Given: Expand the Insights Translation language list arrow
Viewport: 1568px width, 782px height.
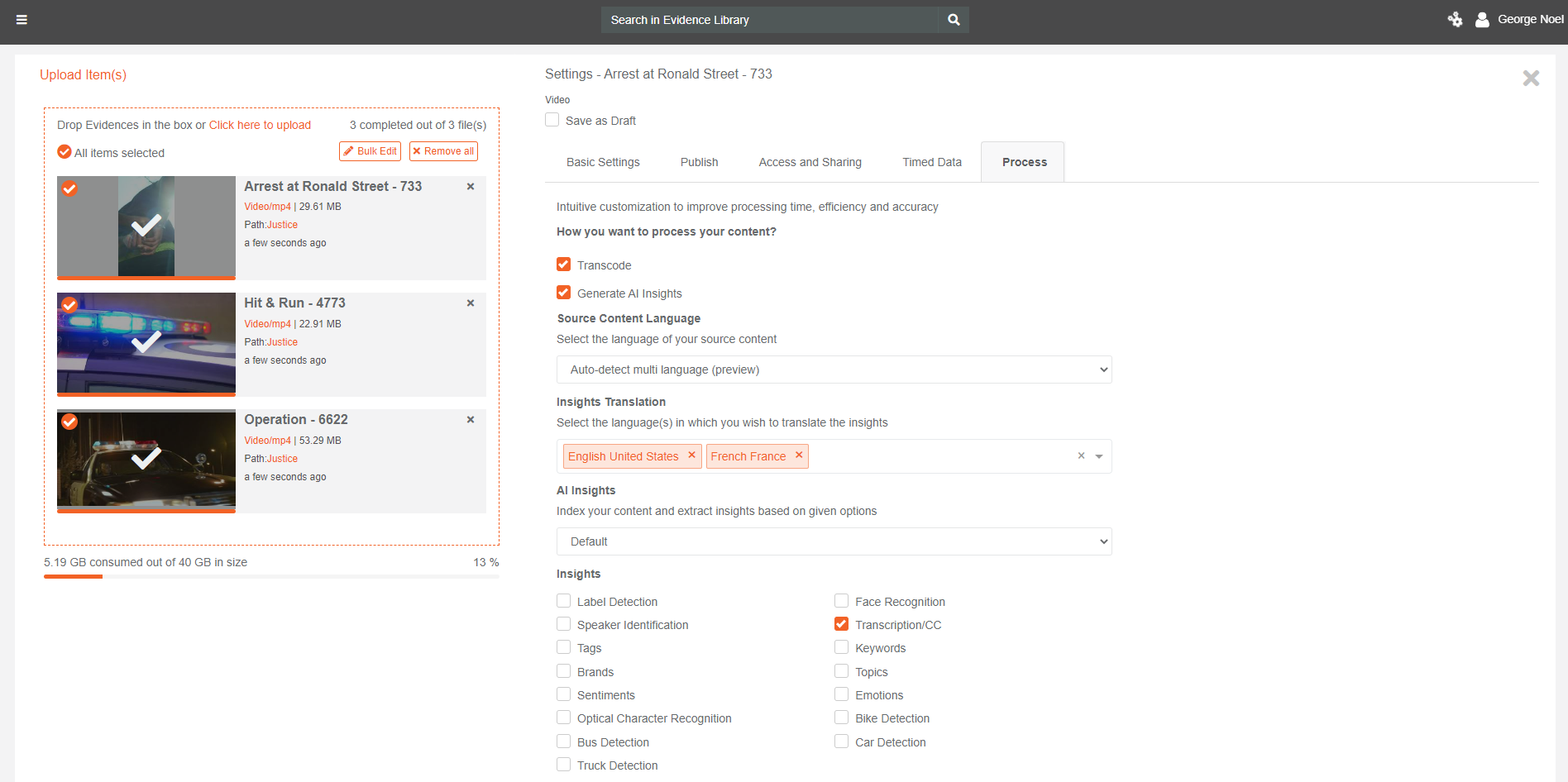Looking at the screenshot, I should click(1099, 456).
